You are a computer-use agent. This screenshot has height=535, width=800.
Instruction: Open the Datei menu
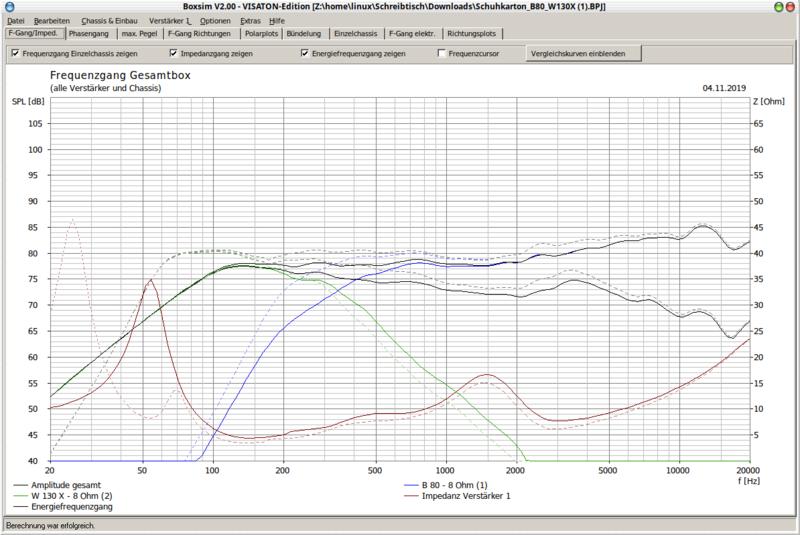16,20
